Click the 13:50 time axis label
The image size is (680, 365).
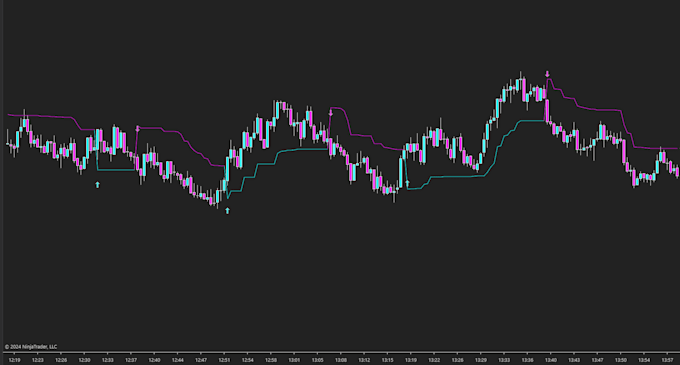(x=621, y=360)
